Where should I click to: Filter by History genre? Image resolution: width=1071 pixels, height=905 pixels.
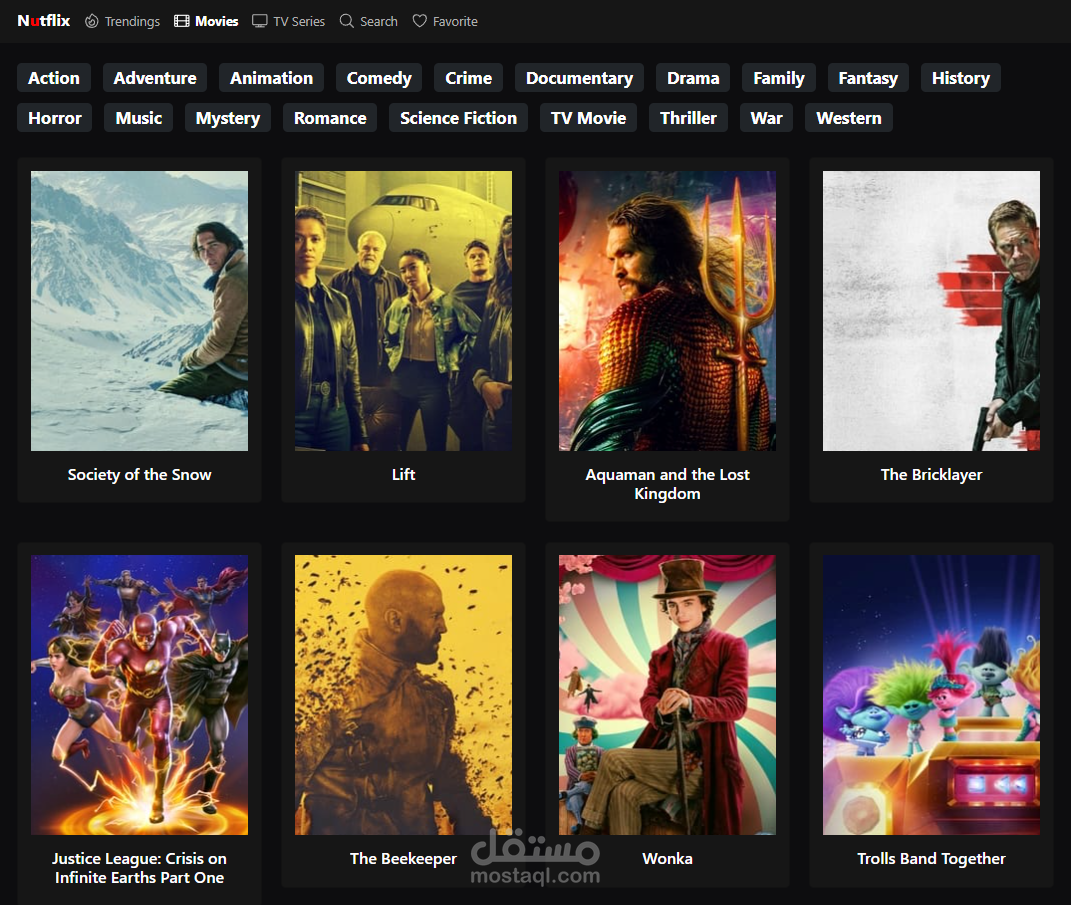click(960, 78)
